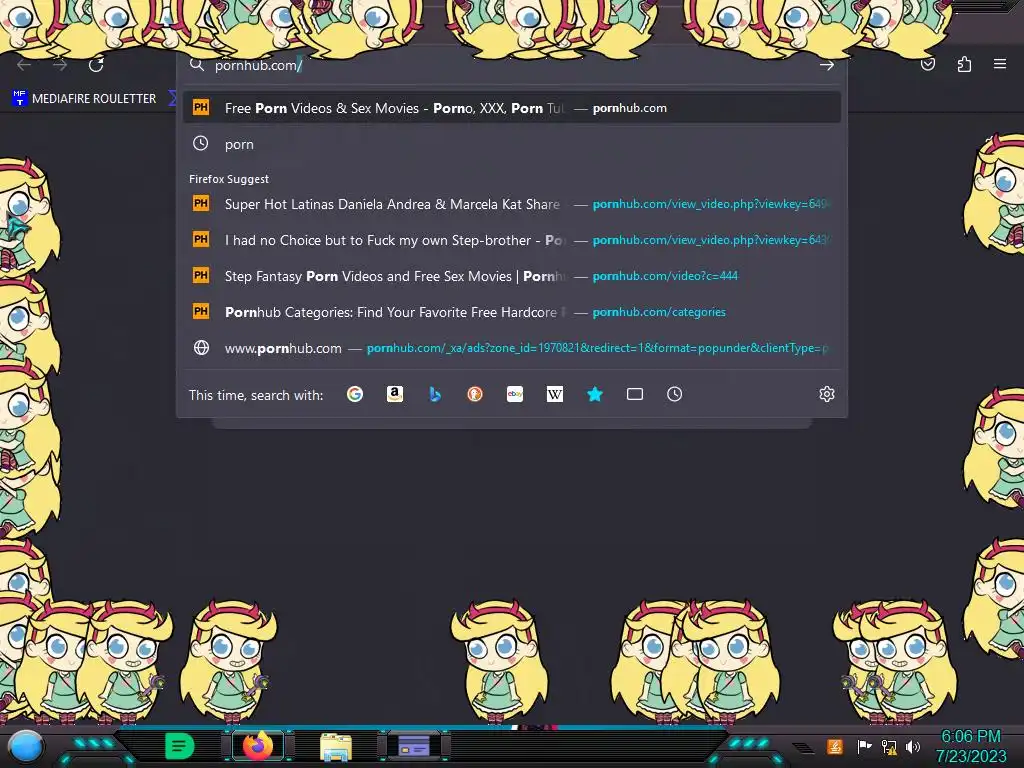Search this time with Google
This screenshot has width=1024, height=768.
(x=355, y=394)
